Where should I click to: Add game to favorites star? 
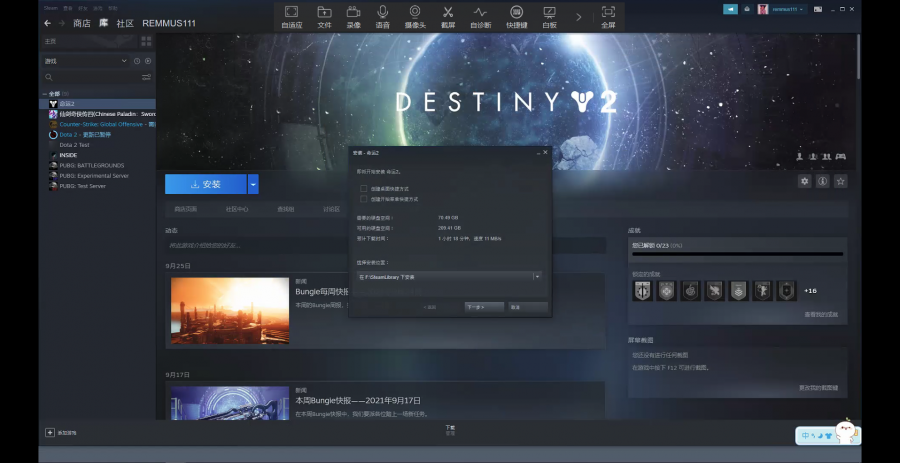(x=841, y=181)
